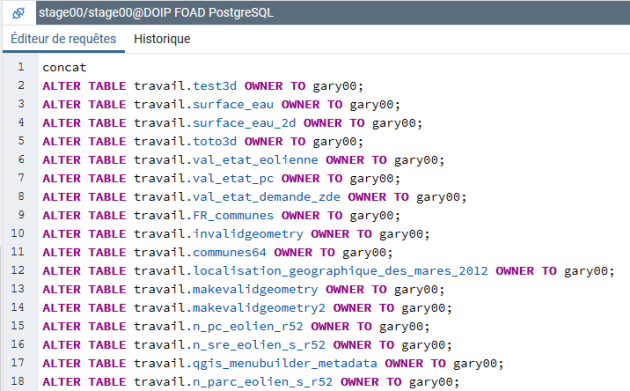Click gary00 at the end of line 2
Viewport: 630px width, 391px height.
pyautogui.click(x=335, y=86)
